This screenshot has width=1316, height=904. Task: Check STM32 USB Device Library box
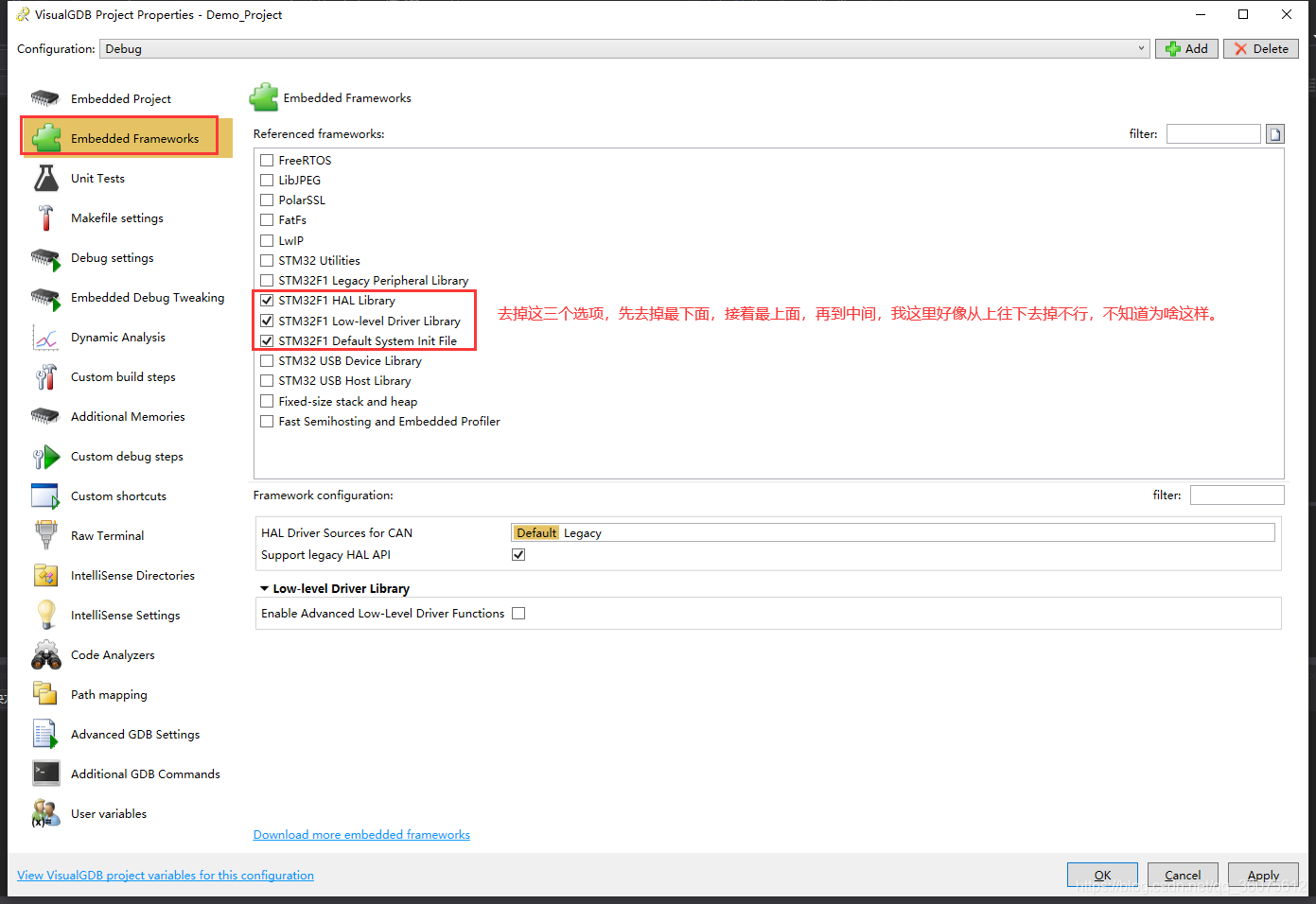[267, 361]
